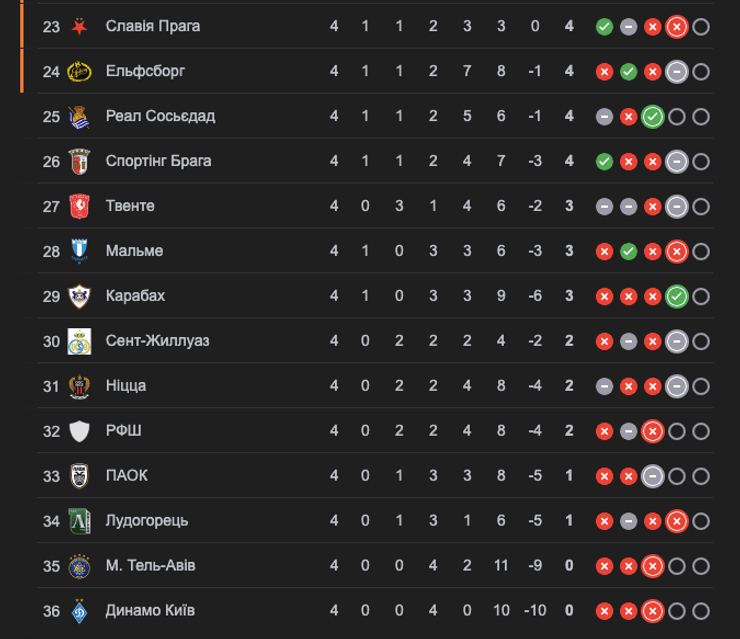This screenshot has height=639, width=740.
Task: Click the Ельфсборг club logo
Action: tap(79, 71)
